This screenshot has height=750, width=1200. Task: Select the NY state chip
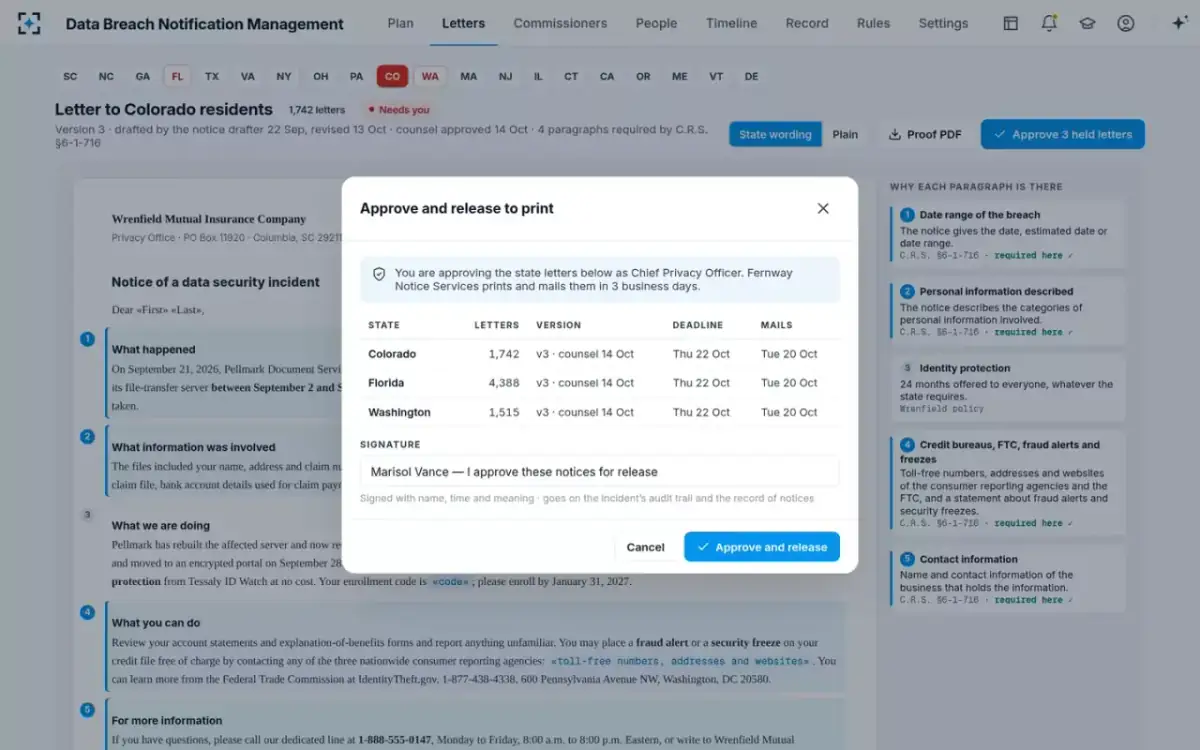(284, 76)
